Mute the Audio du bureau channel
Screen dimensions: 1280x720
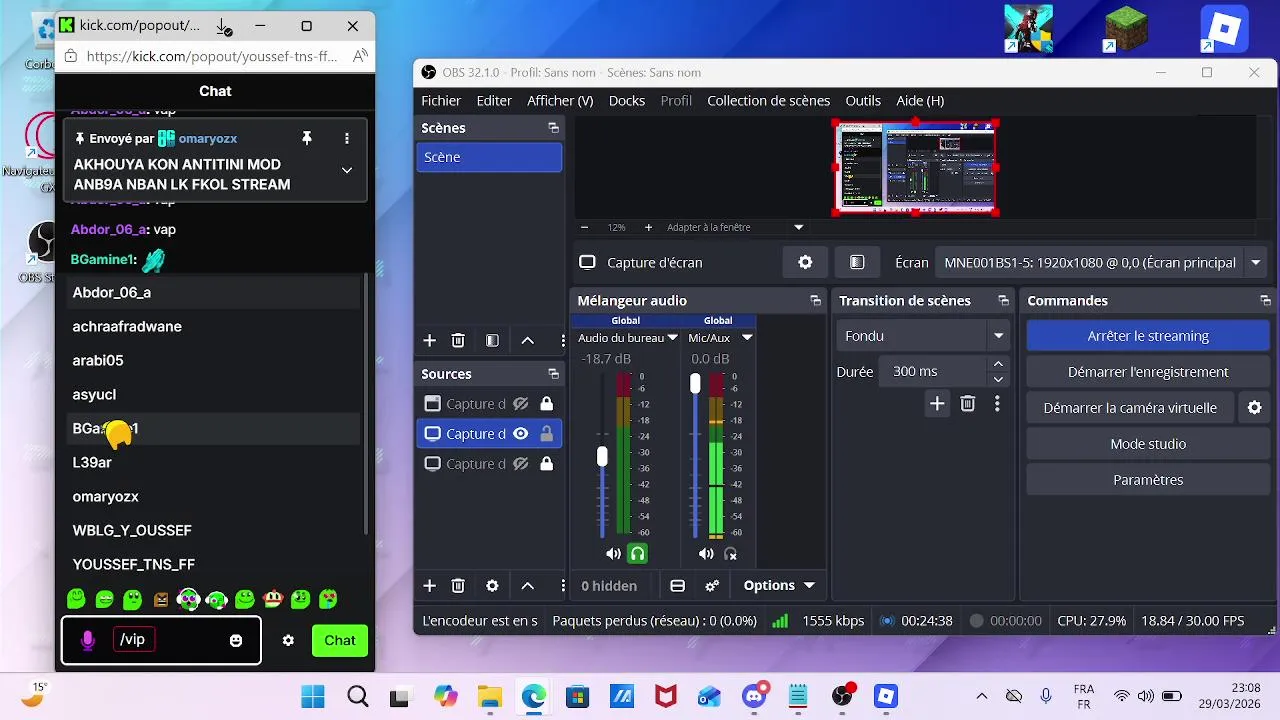[613, 554]
